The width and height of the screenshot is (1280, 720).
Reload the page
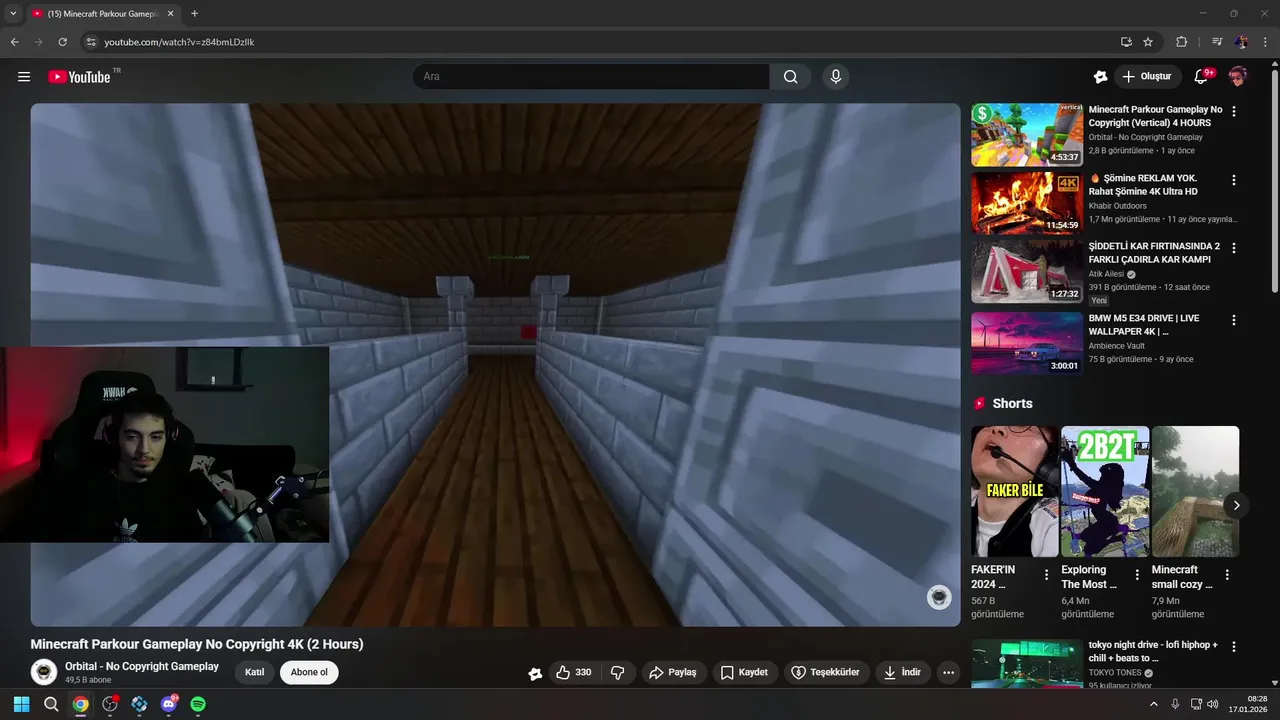62,42
